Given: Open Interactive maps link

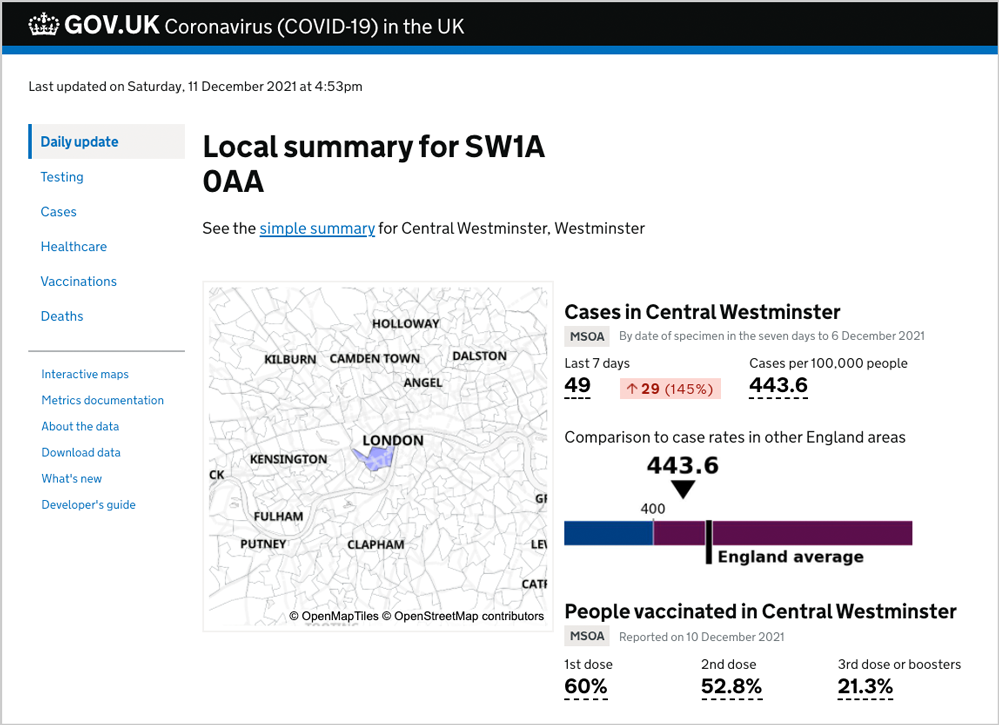Looking at the screenshot, I should coord(85,374).
